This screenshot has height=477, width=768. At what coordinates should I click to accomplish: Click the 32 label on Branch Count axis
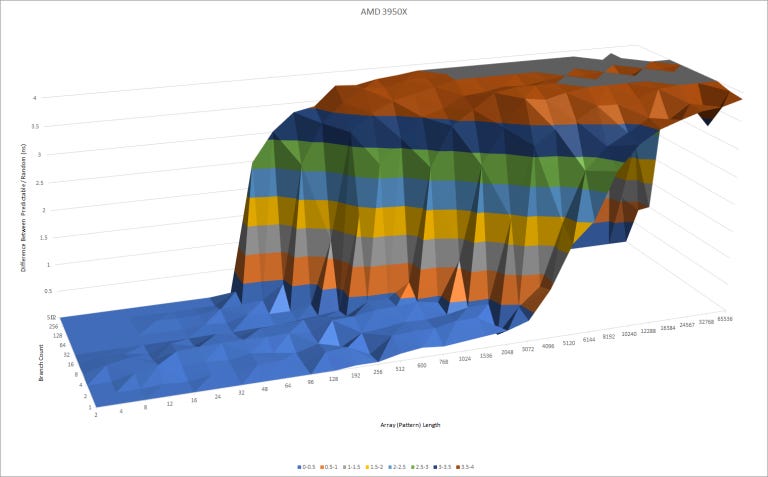(x=67, y=355)
